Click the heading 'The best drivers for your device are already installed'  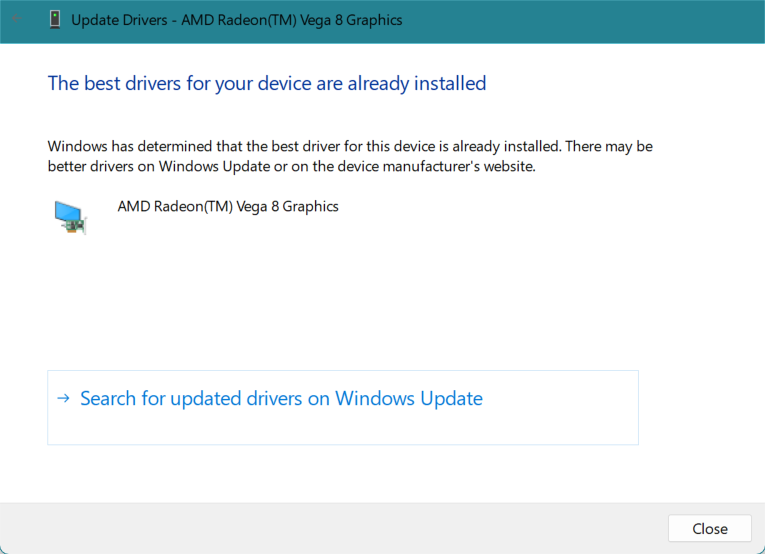coord(267,83)
